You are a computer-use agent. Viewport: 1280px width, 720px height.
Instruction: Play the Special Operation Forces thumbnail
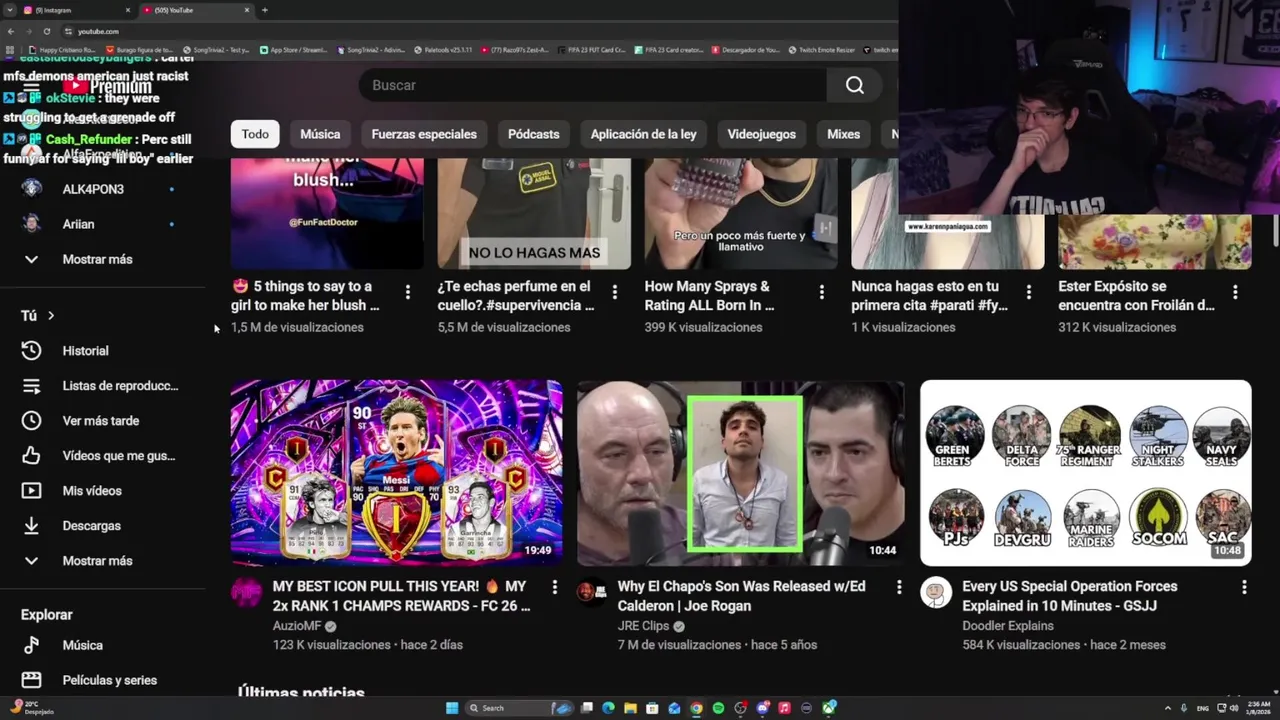coord(1086,472)
